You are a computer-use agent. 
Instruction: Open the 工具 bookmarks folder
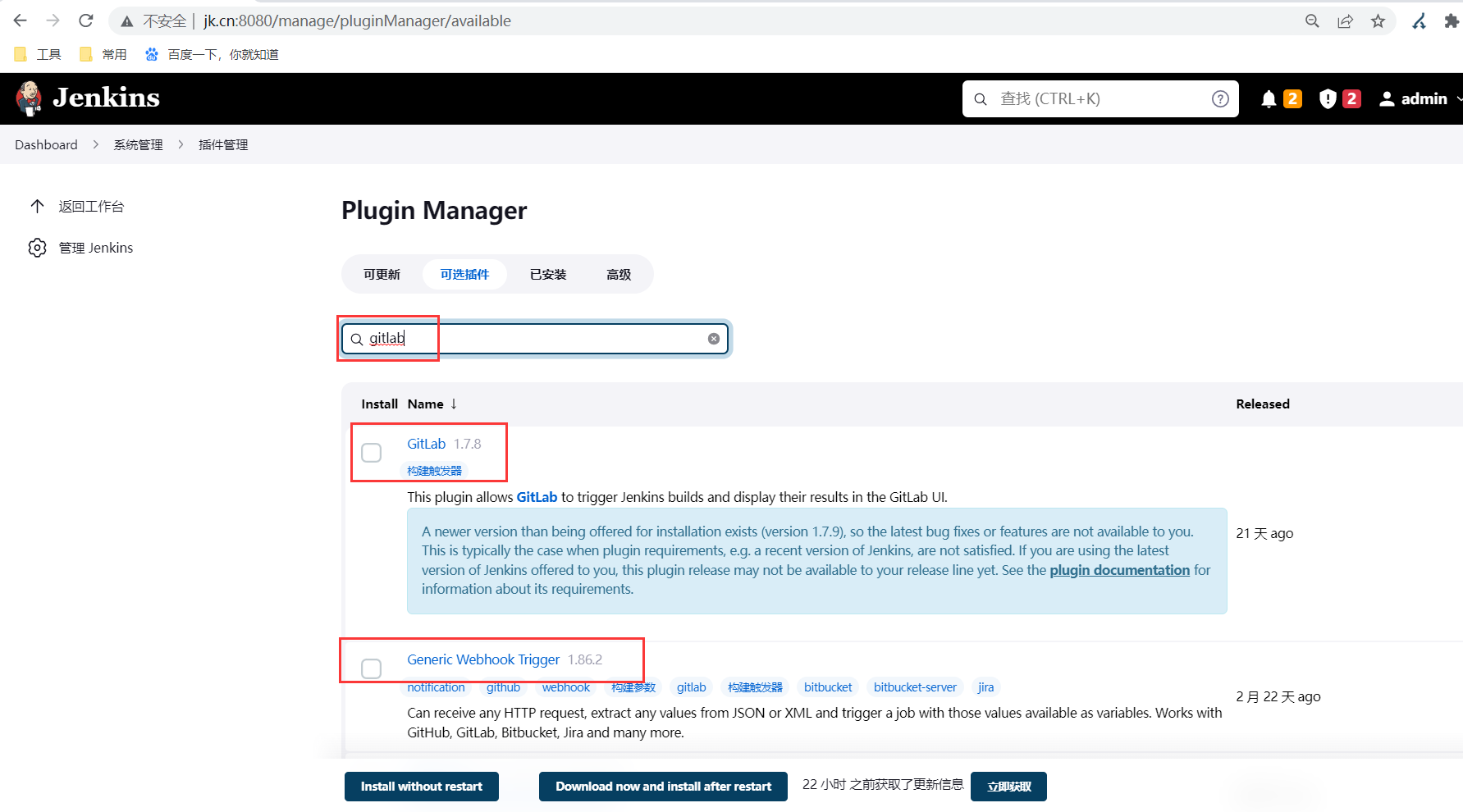point(38,54)
